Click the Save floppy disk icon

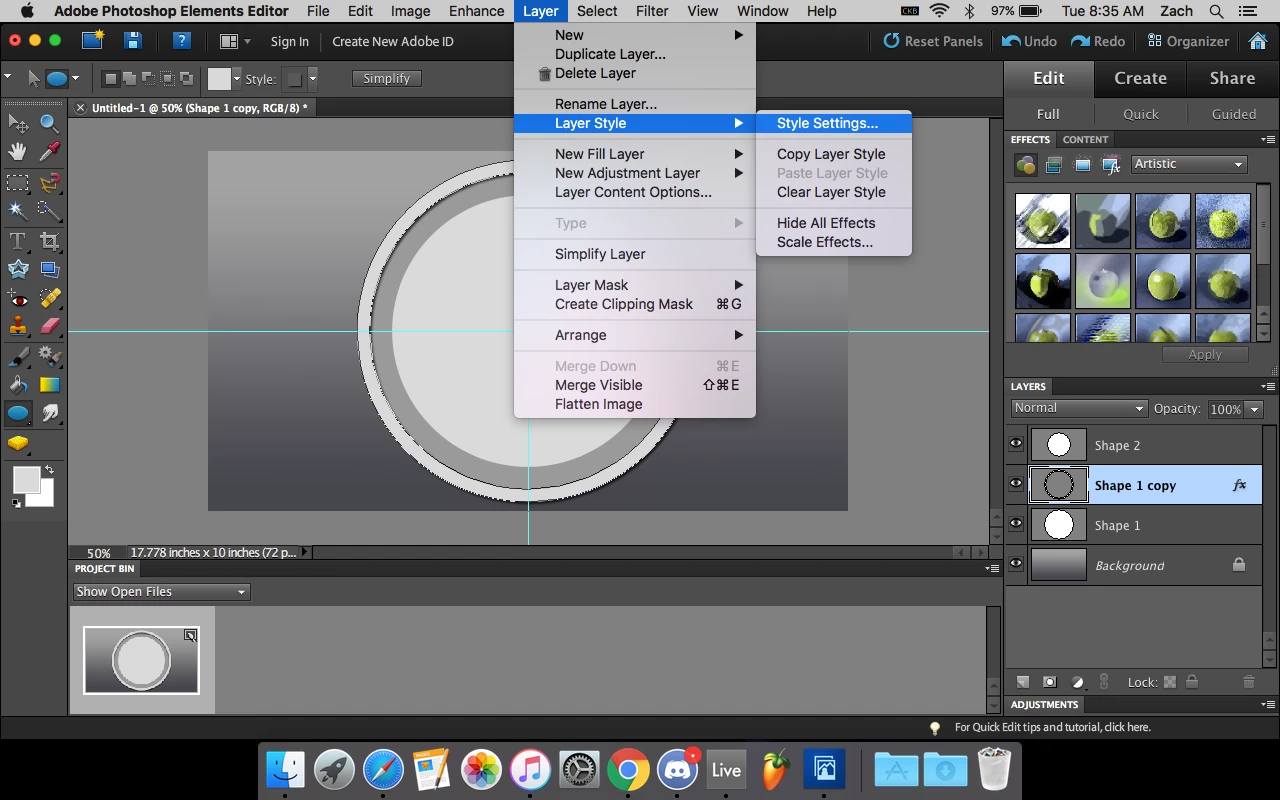132,41
